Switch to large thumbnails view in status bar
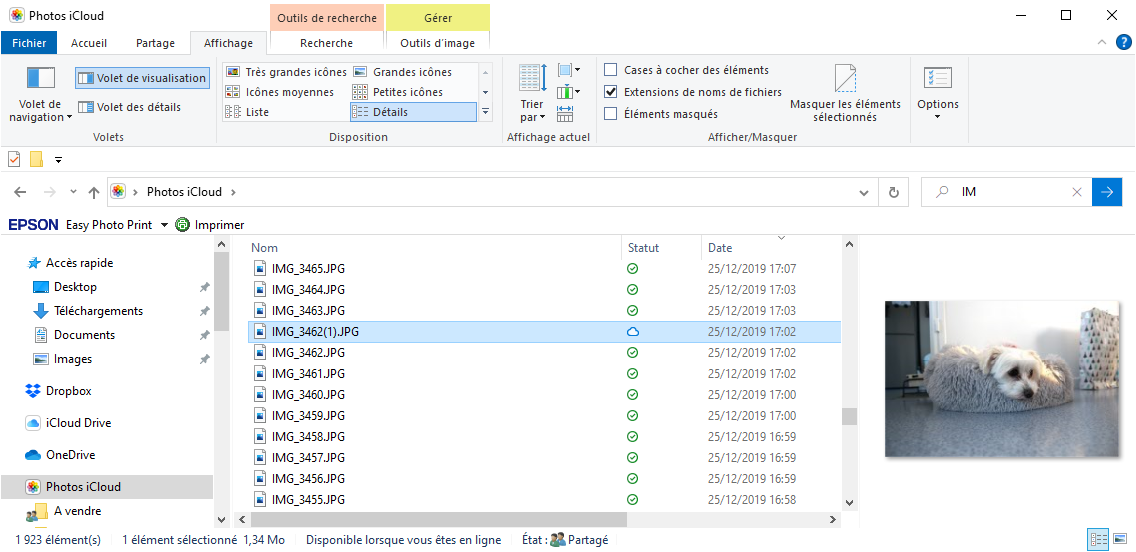Screen dimensions: 1136x552 click(x=1122, y=540)
